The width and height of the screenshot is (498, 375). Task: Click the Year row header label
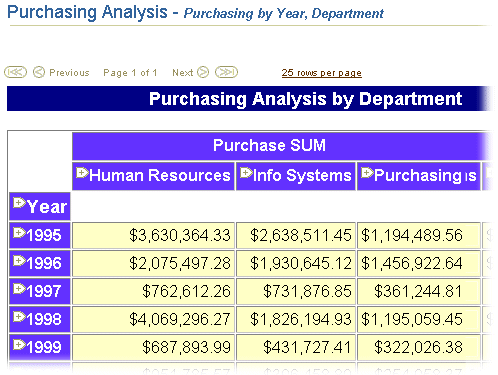click(x=47, y=207)
